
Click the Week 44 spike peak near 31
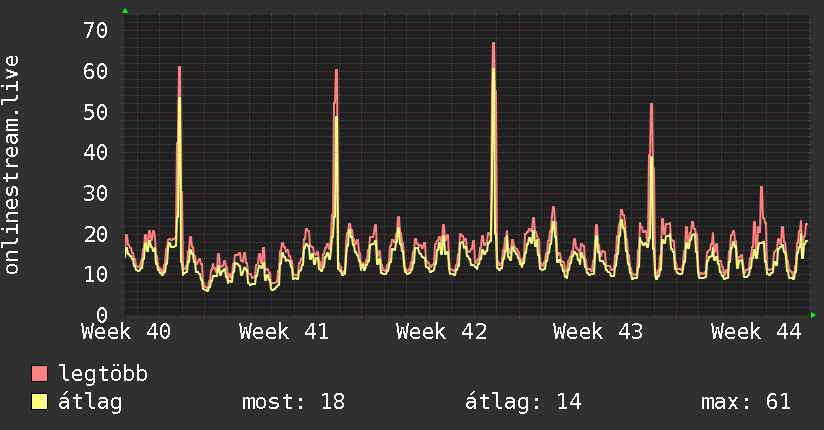(761, 187)
